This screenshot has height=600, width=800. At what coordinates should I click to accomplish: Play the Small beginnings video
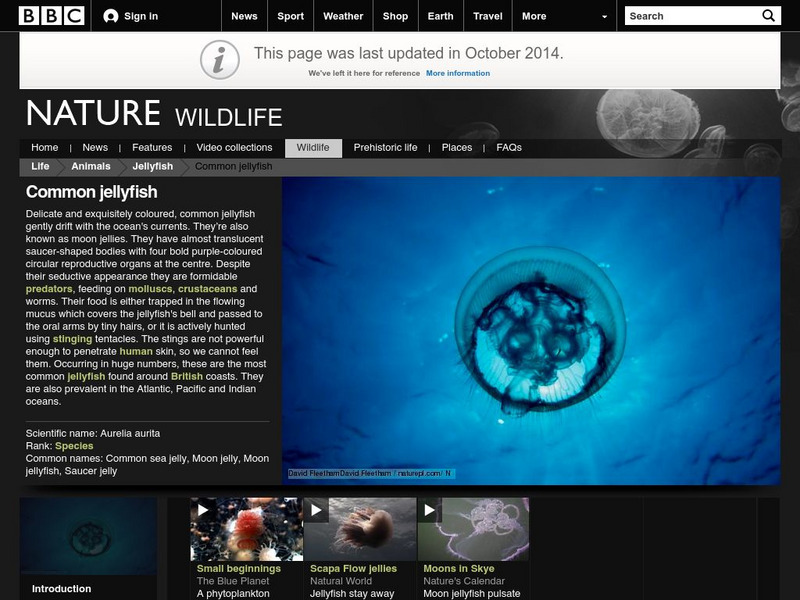pos(201,511)
